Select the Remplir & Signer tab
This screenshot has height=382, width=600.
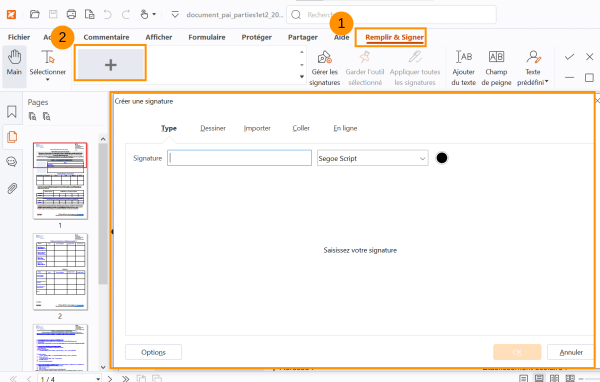pos(394,37)
